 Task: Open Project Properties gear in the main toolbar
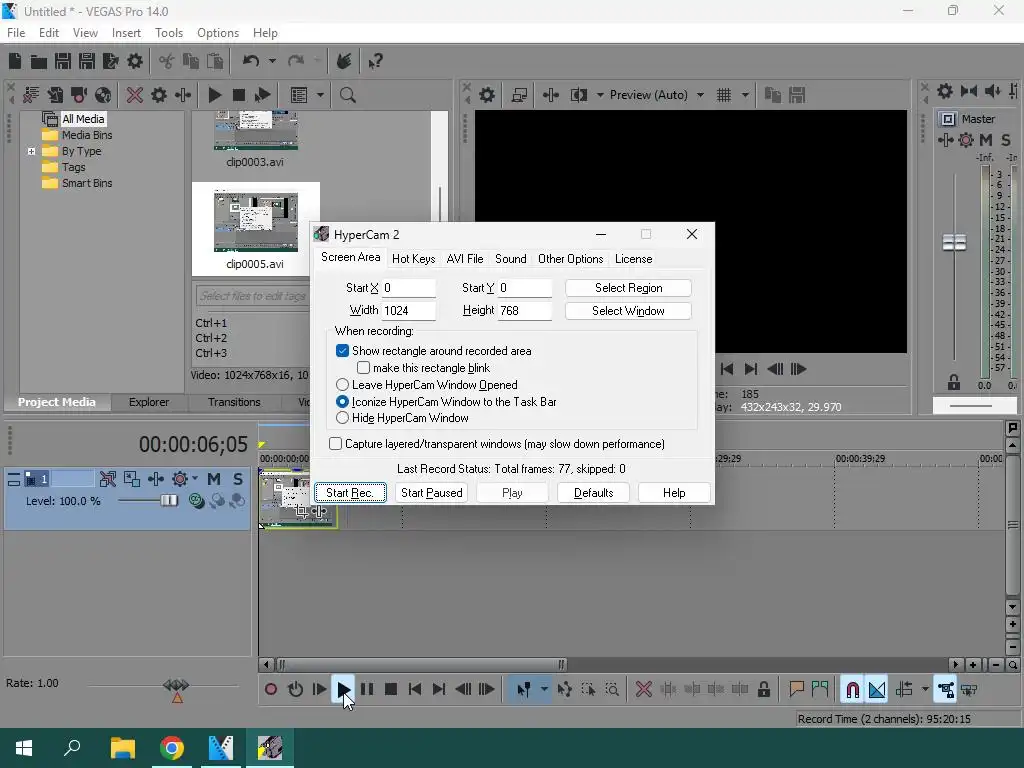point(135,61)
